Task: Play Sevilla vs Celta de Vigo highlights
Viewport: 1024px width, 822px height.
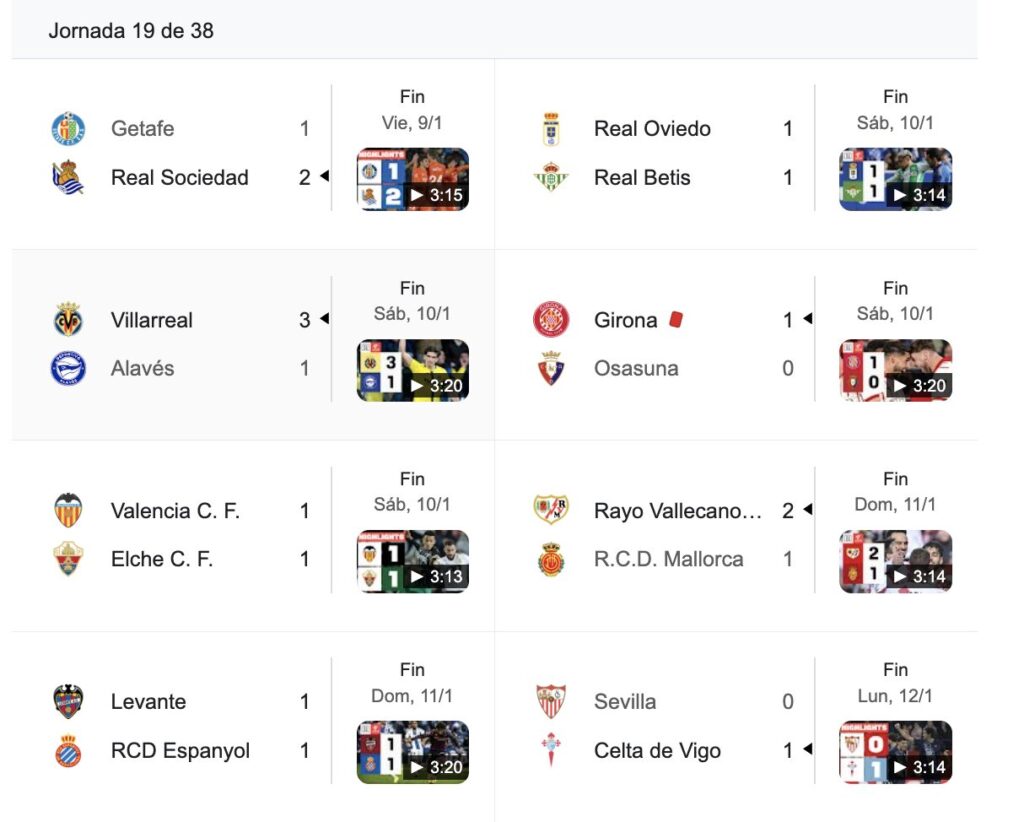Action: click(x=895, y=753)
